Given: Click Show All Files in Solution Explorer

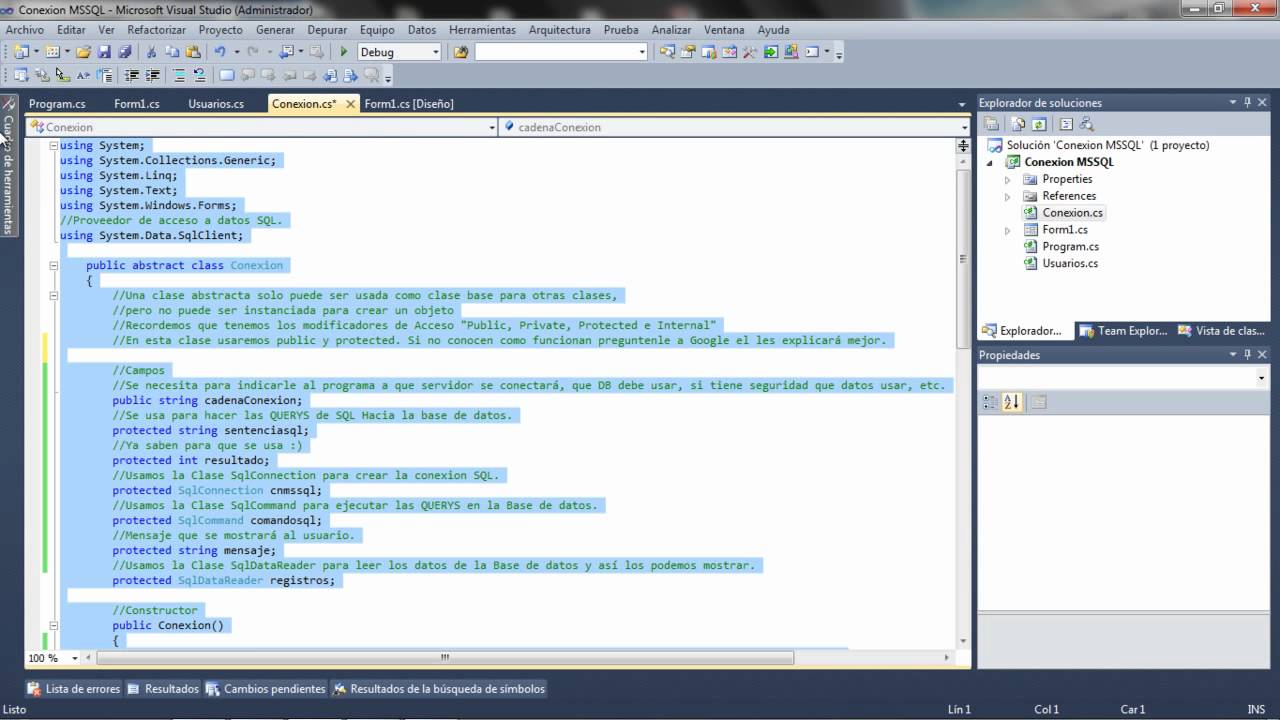Looking at the screenshot, I should [1018, 124].
